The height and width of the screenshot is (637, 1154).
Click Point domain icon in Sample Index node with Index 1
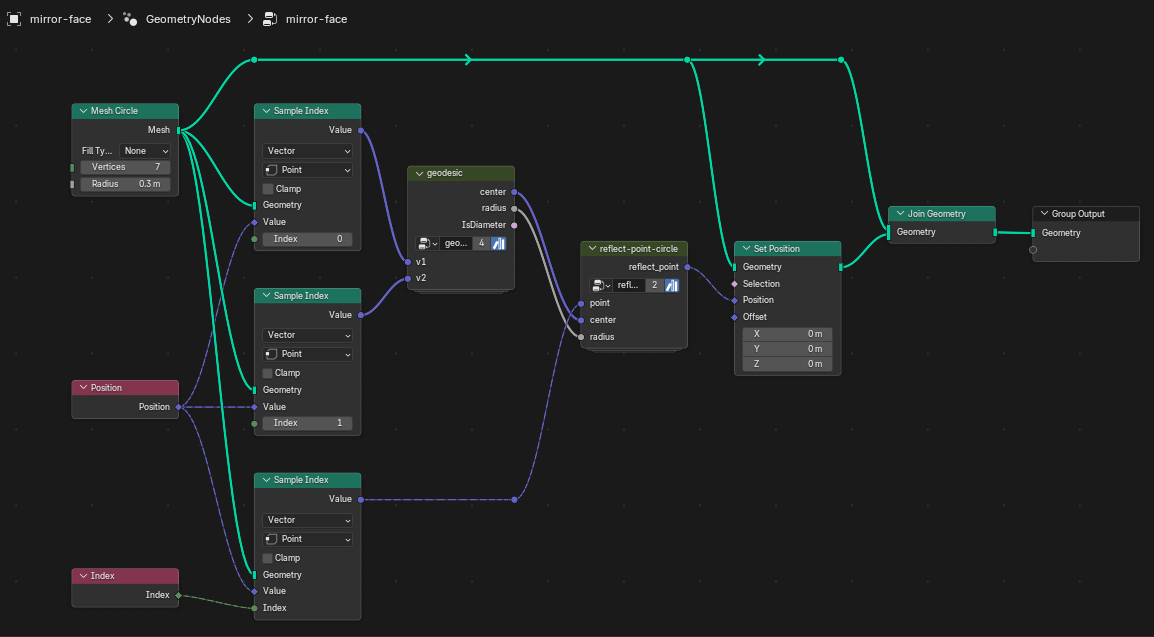(x=271, y=354)
